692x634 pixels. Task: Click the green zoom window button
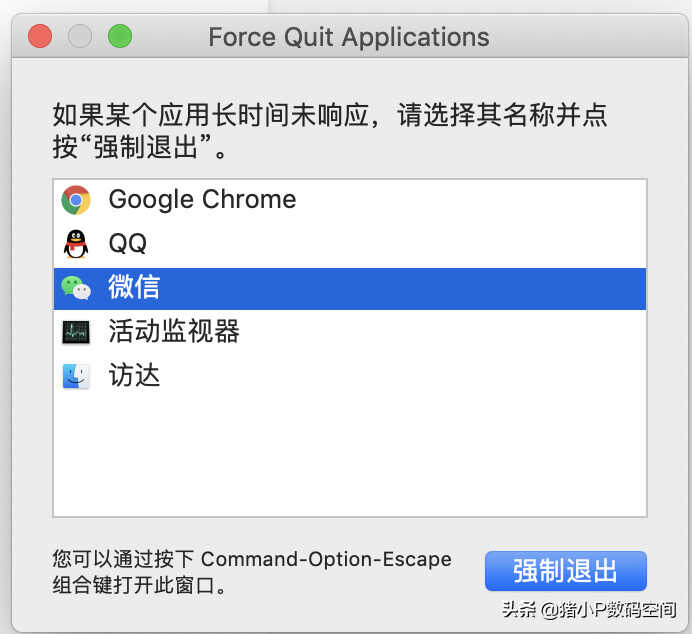(120, 38)
